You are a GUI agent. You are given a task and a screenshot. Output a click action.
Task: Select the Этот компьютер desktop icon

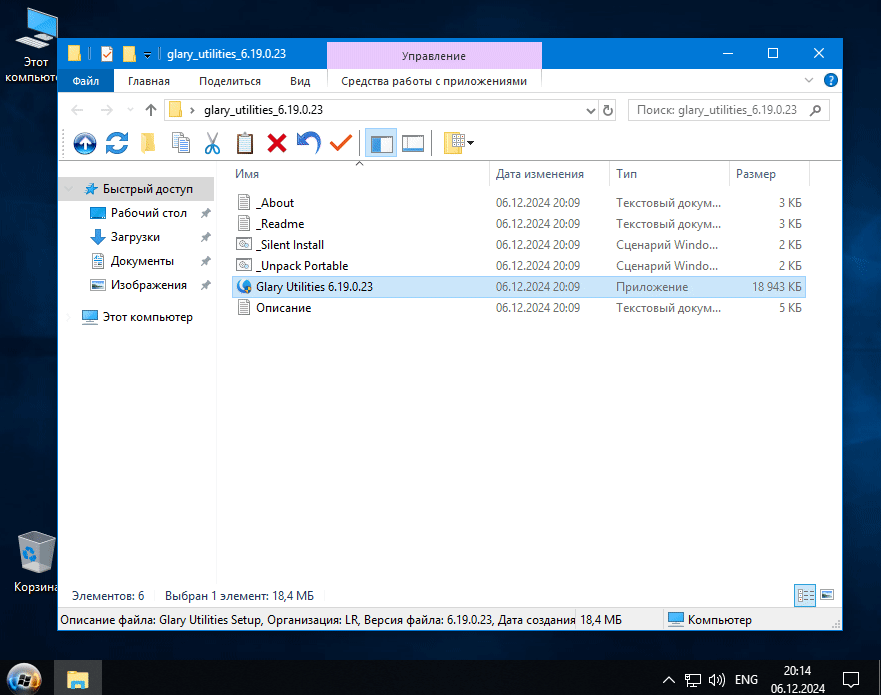coord(35,46)
